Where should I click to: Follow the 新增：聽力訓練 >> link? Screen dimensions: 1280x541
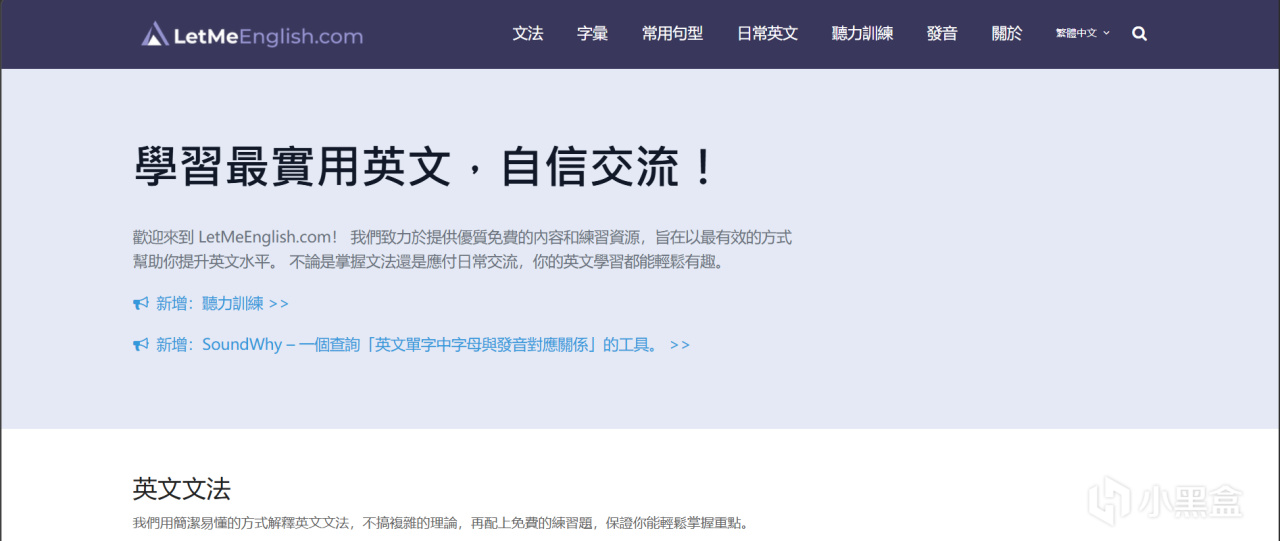[x=222, y=303]
